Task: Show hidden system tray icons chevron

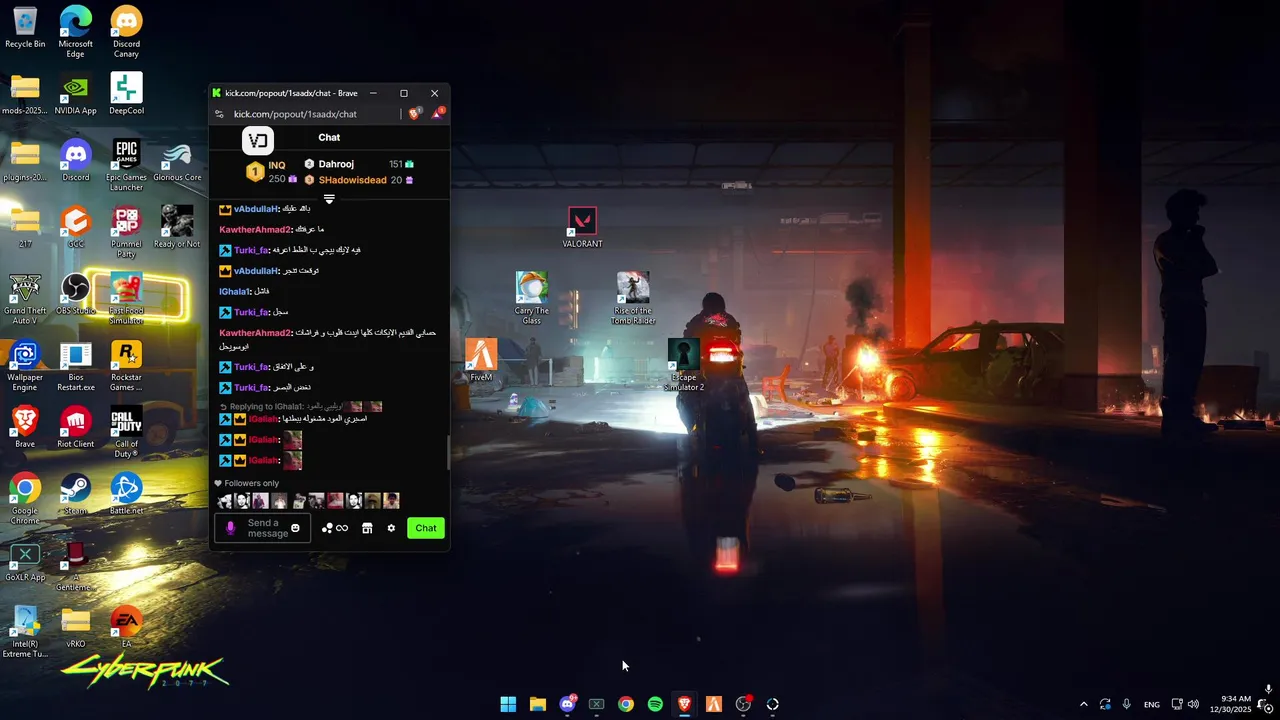Action: [x=1083, y=704]
